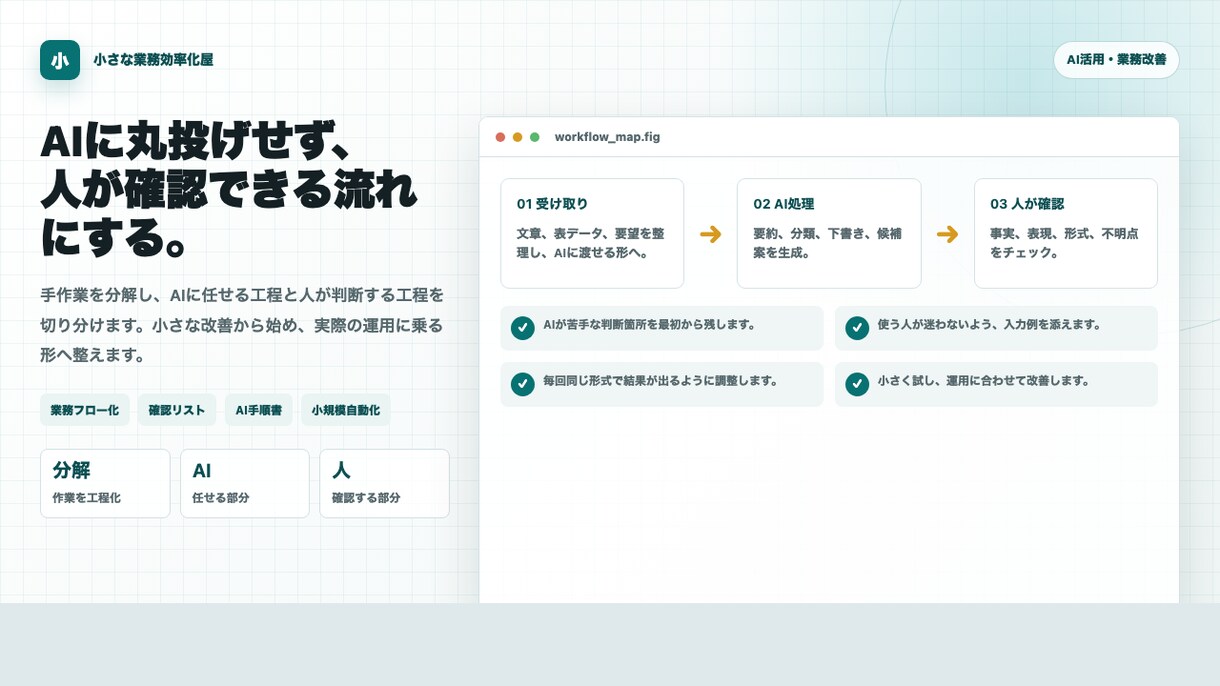Image resolution: width=1220 pixels, height=686 pixels.
Task: Click checkmark beside 使う人が迷わないよう item
Action: 857,328
